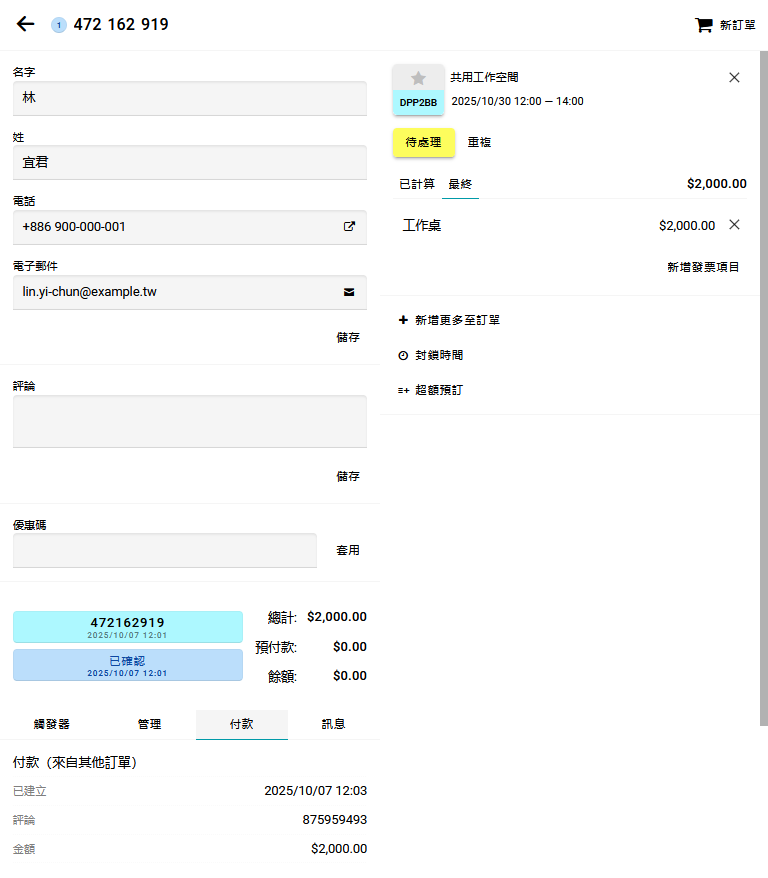Click the clock icon for 封鎖時間
This screenshot has width=768, height=878.
click(x=403, y=355)
